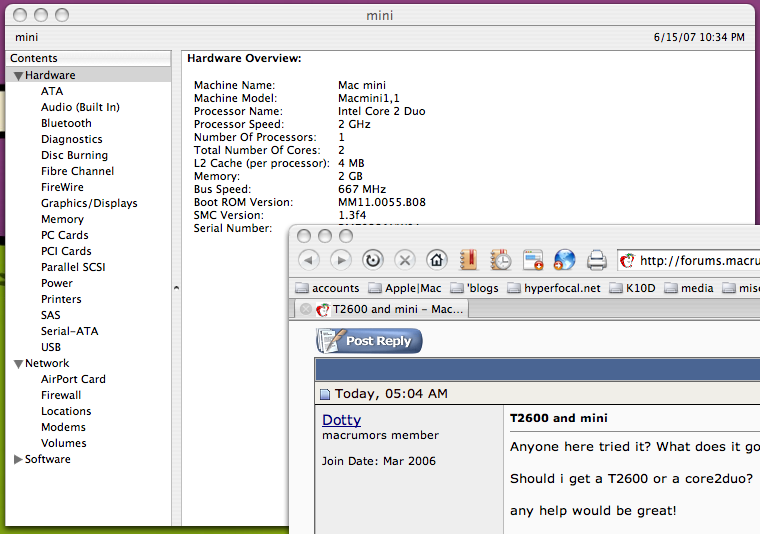Viewport: 760px width, 534px height.
Task: Click the globe toolbar icon
Action: coord(565,260)
